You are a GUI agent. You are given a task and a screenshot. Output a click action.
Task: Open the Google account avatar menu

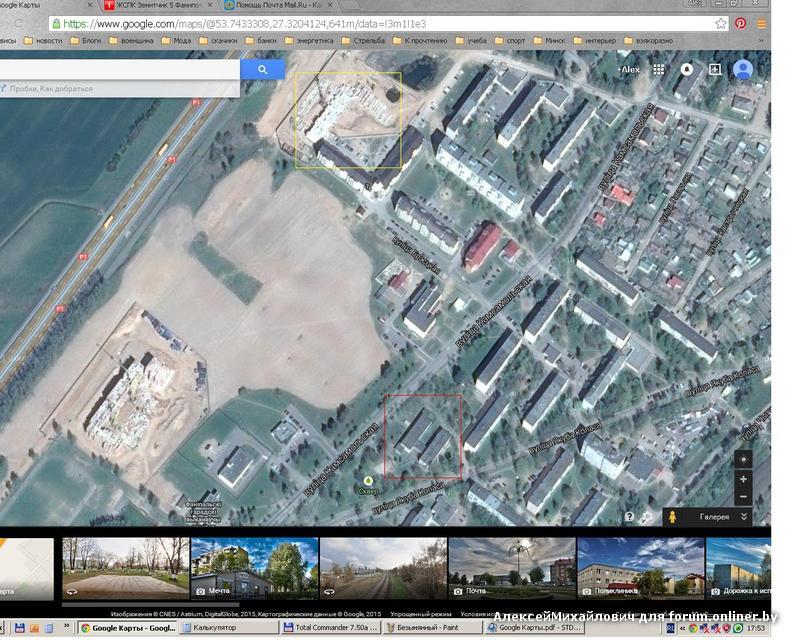tap(743, 69)
